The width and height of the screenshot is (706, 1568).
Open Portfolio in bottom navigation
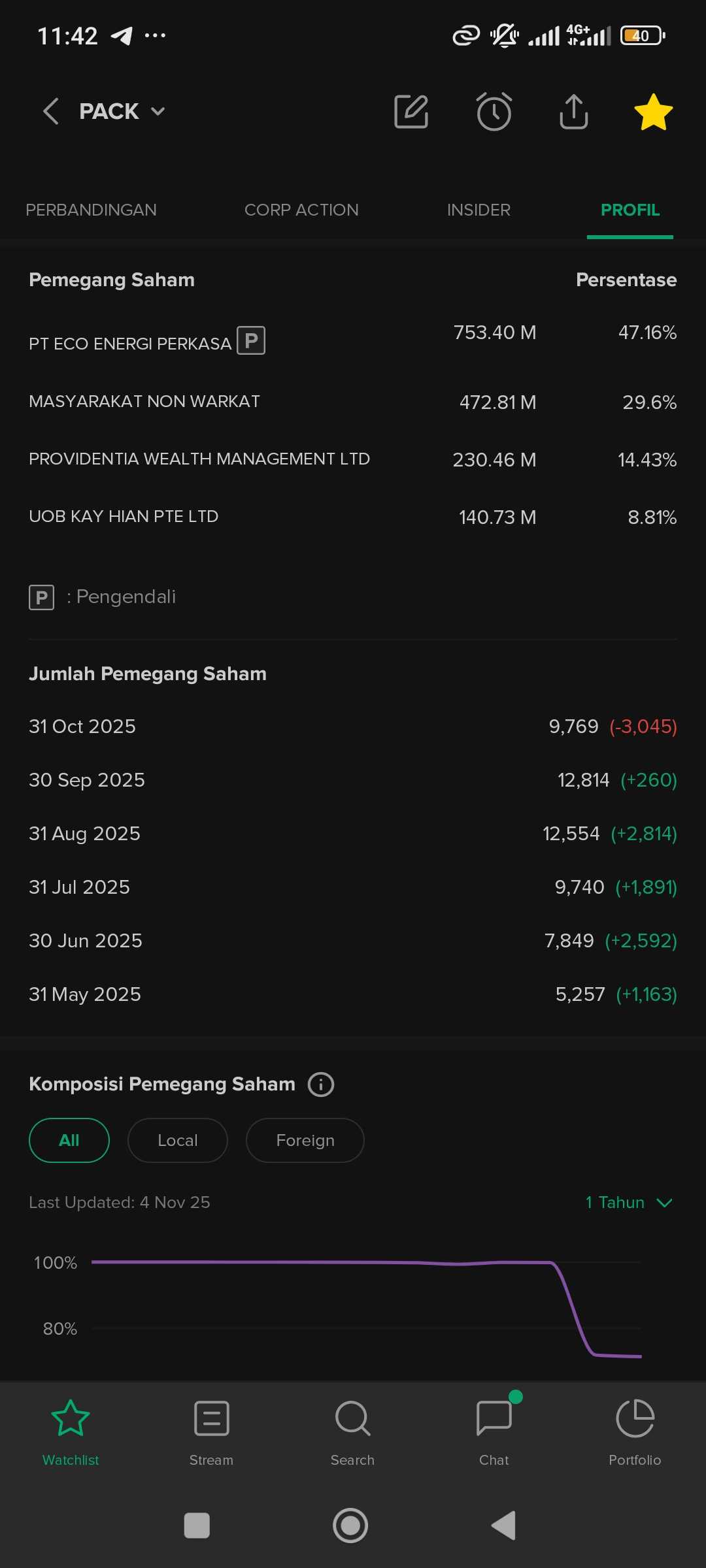pos(635,1432)
